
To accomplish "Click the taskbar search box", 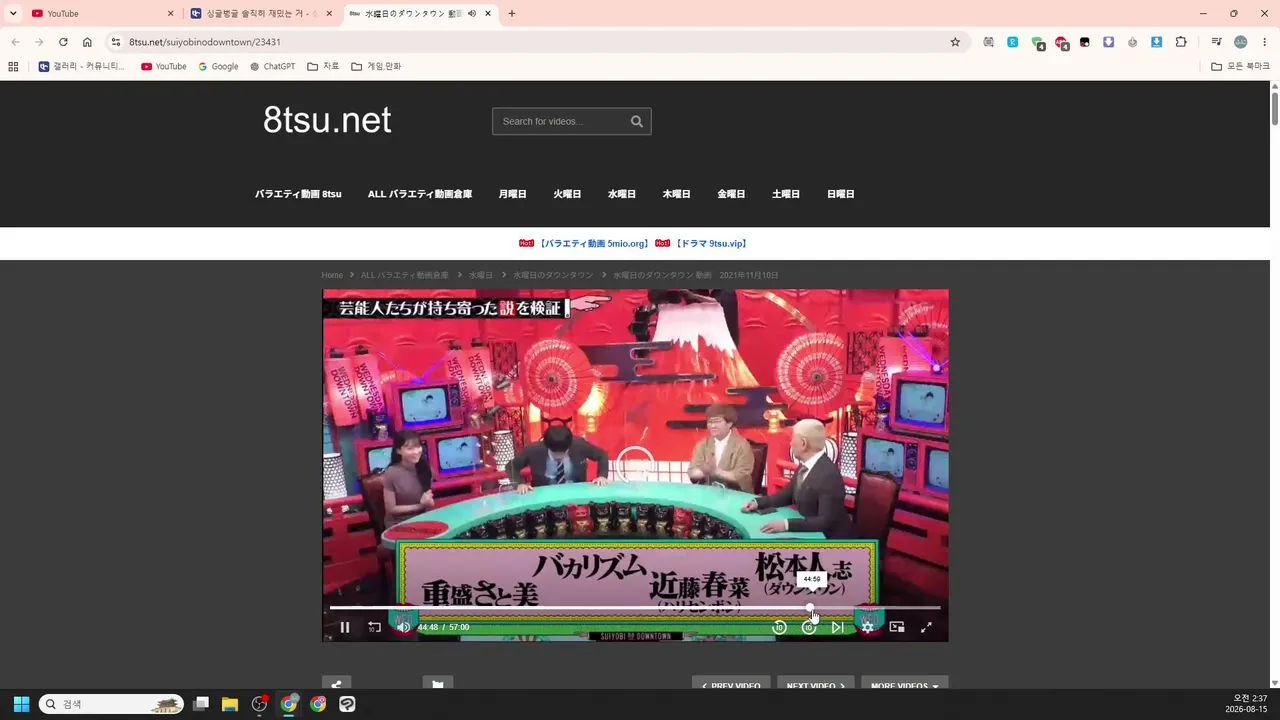I will coord(111,704).
